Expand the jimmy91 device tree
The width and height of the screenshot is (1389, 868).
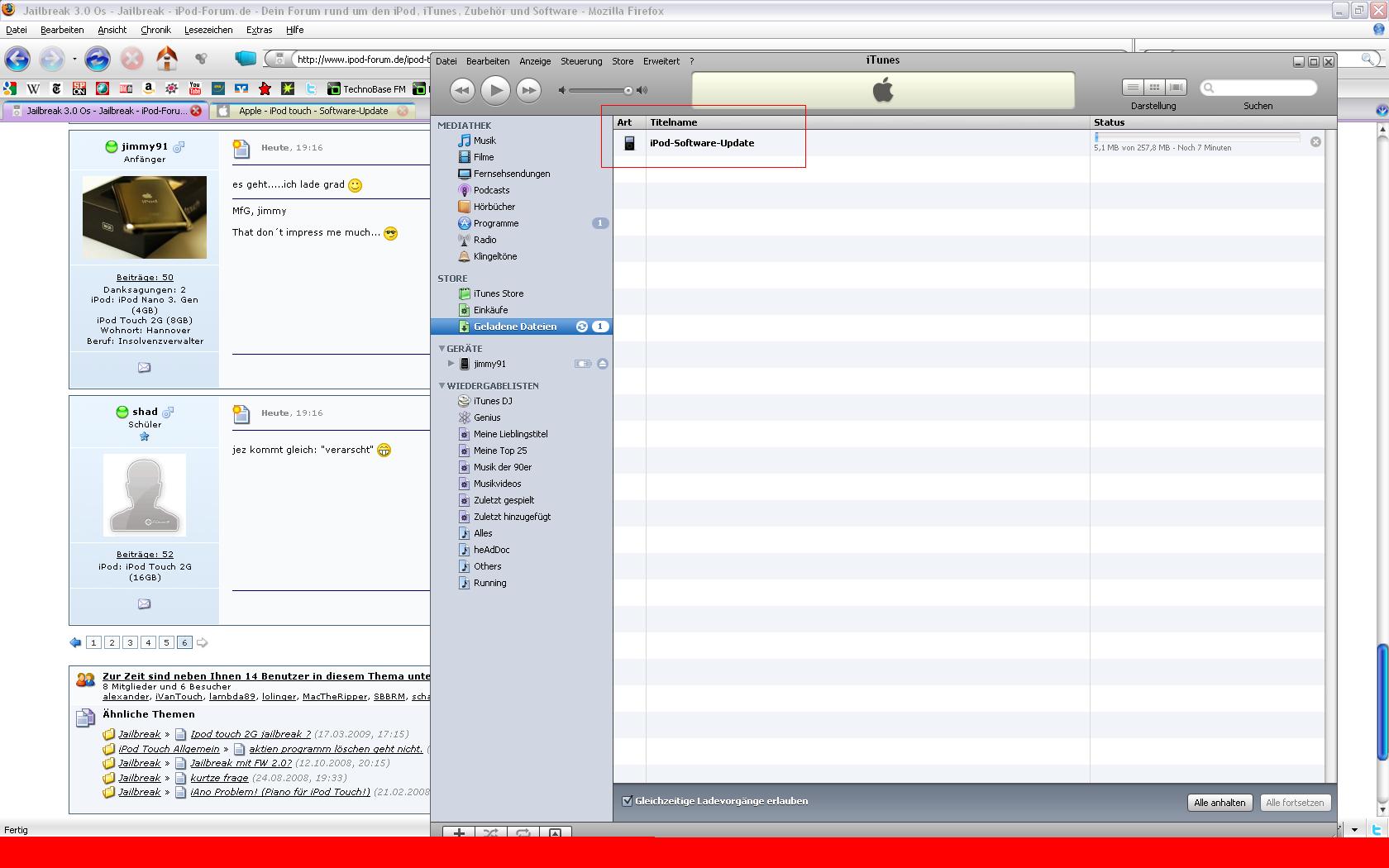click(451, 364)
